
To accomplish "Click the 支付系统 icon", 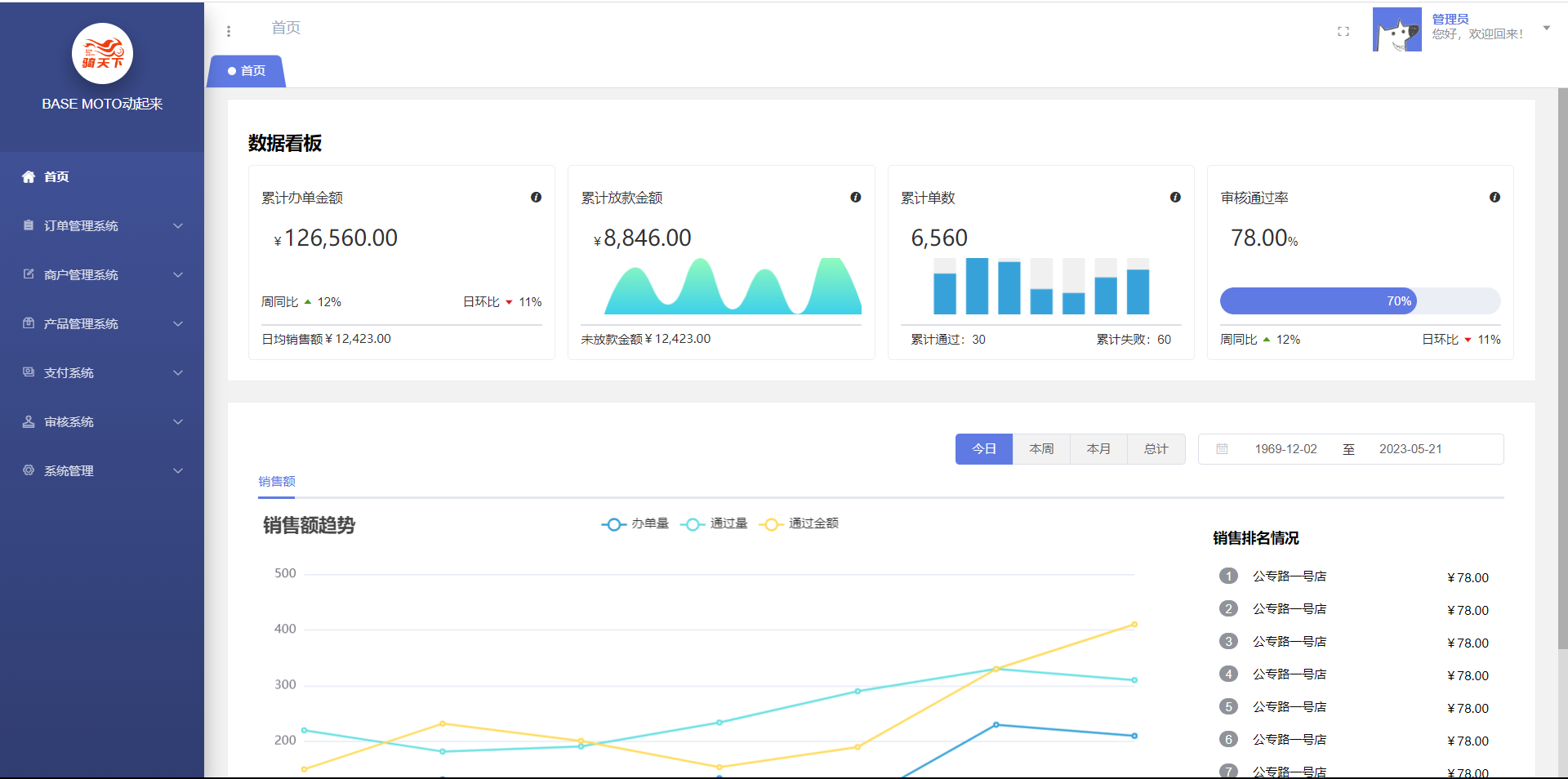I will (x=29, y=372).
